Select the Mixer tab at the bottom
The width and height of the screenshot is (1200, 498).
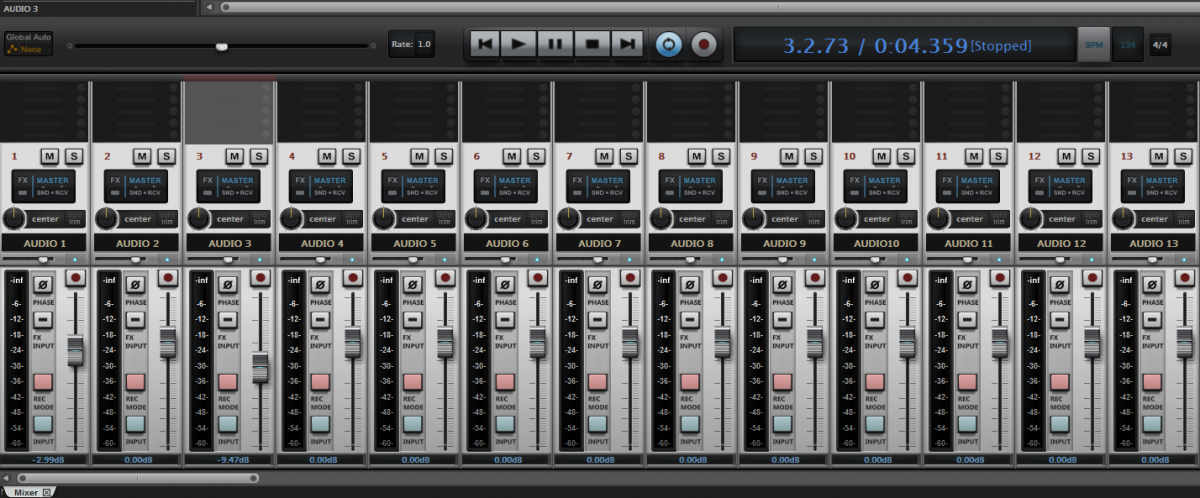(32, 491)
